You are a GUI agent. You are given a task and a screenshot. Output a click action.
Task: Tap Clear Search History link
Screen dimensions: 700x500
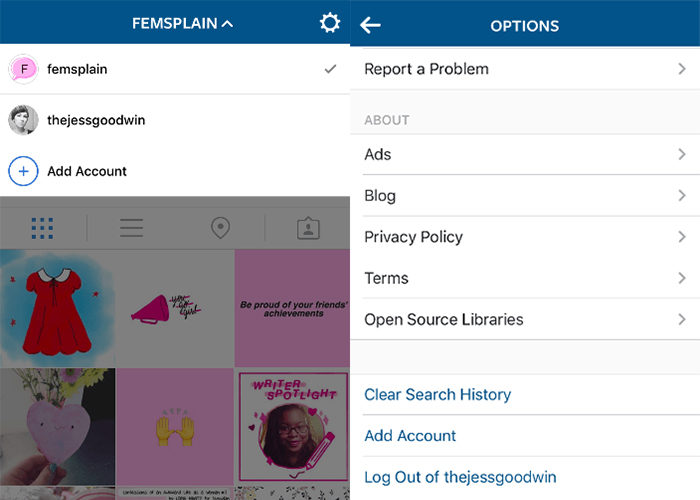[437, 394]
